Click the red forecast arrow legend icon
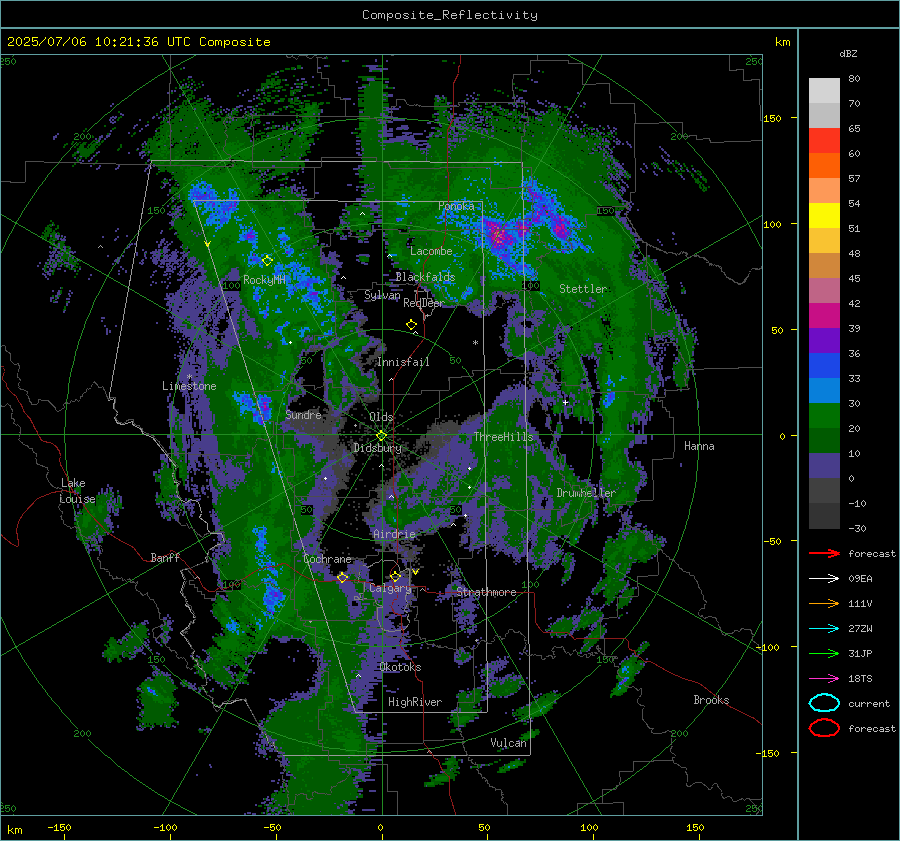Image resolution: width=900 pixels, height=841 pixels. pos(824,553)
